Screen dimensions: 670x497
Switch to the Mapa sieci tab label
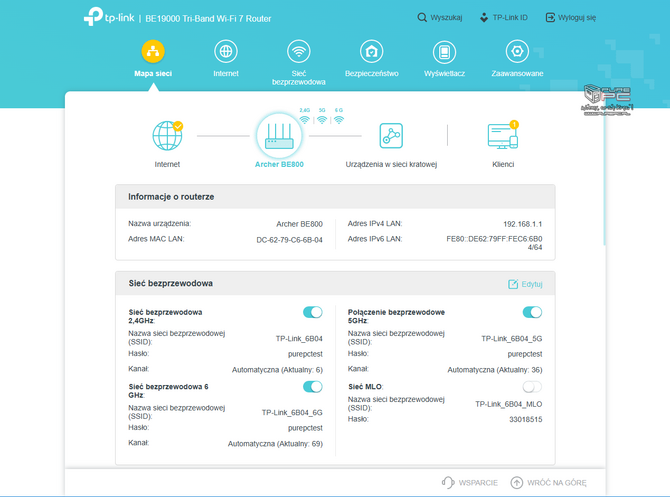(x=153, y=74)
